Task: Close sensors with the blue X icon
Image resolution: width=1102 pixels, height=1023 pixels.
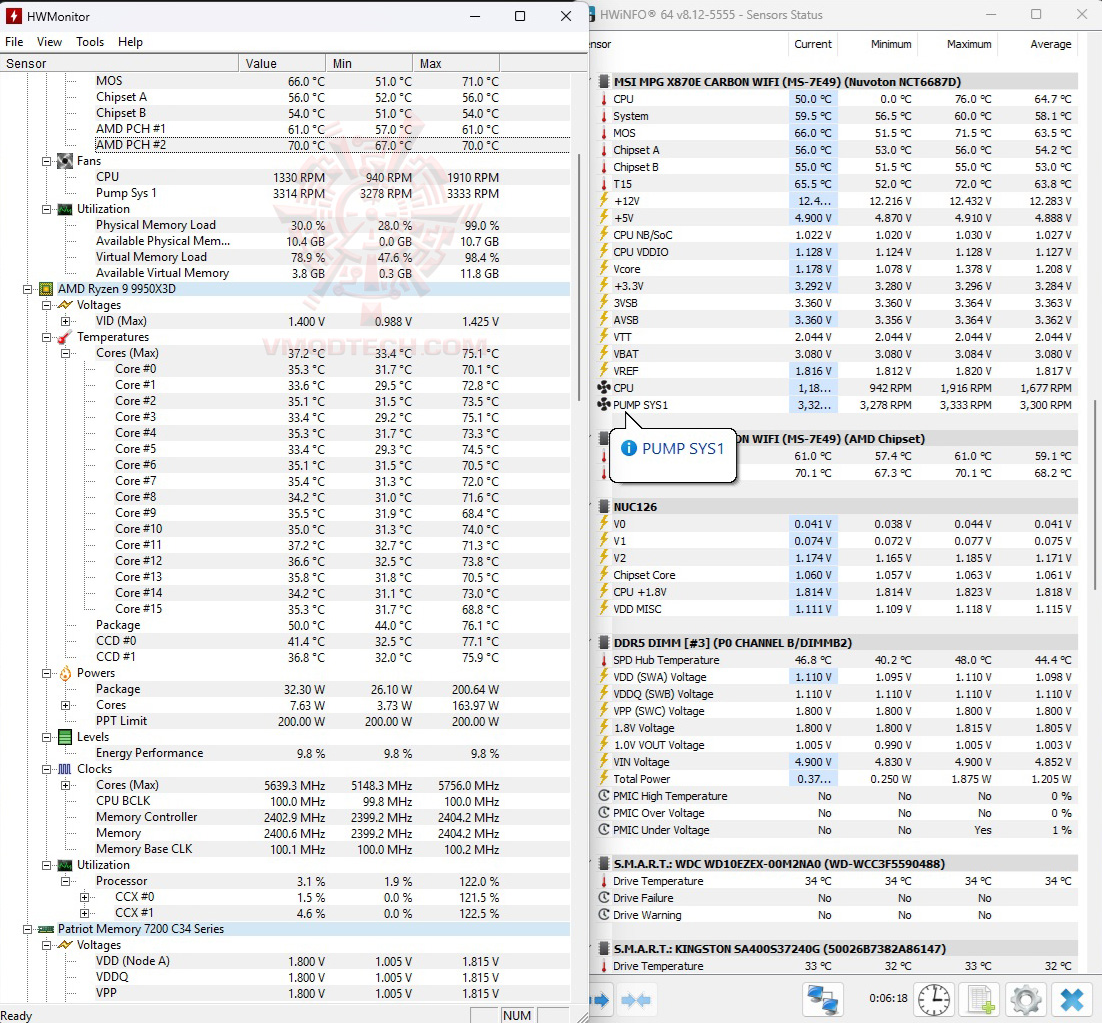Action: click(1072, 999)
